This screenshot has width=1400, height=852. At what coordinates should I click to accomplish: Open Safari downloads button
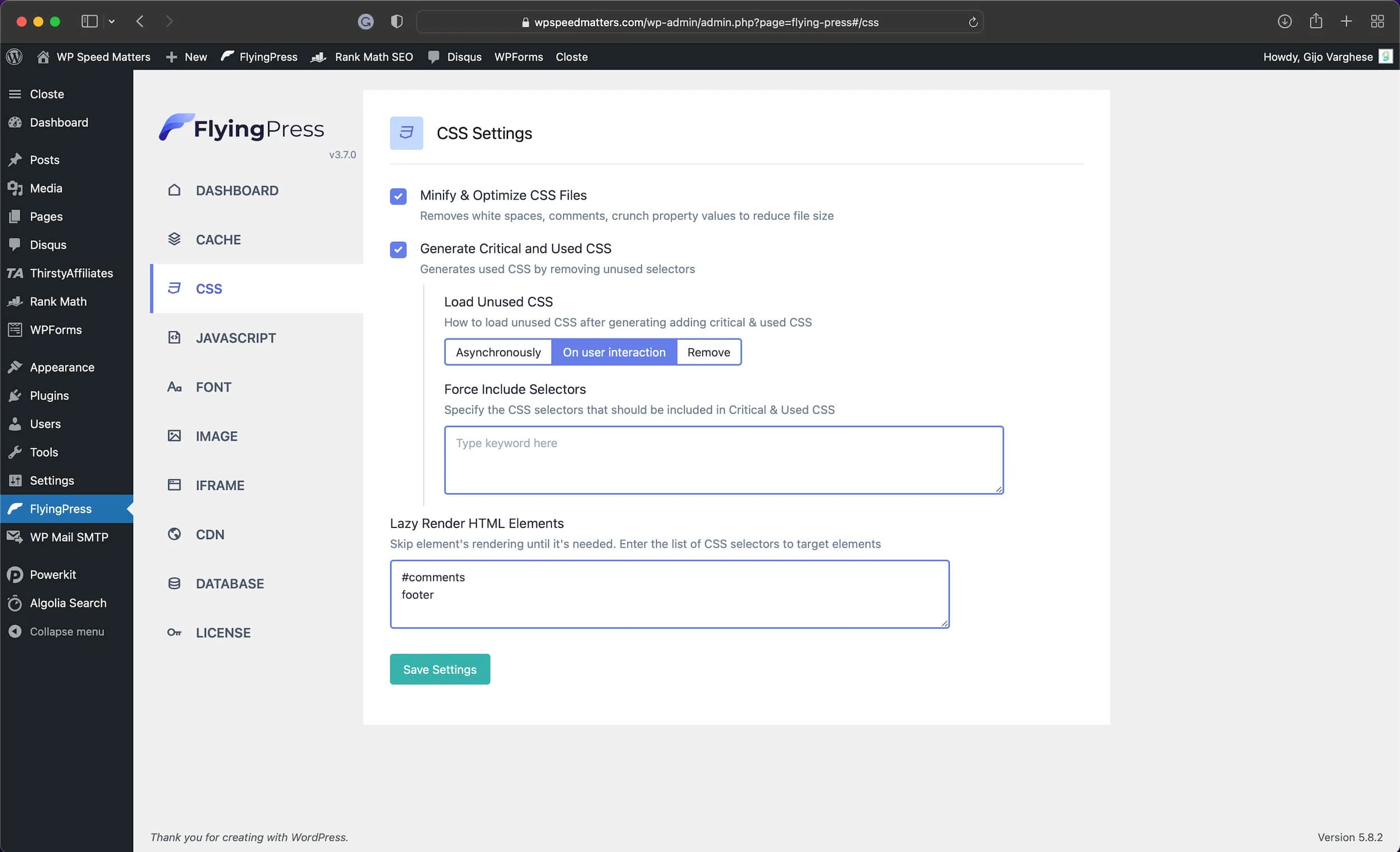pyautogui.click(x=1285, y=22)
